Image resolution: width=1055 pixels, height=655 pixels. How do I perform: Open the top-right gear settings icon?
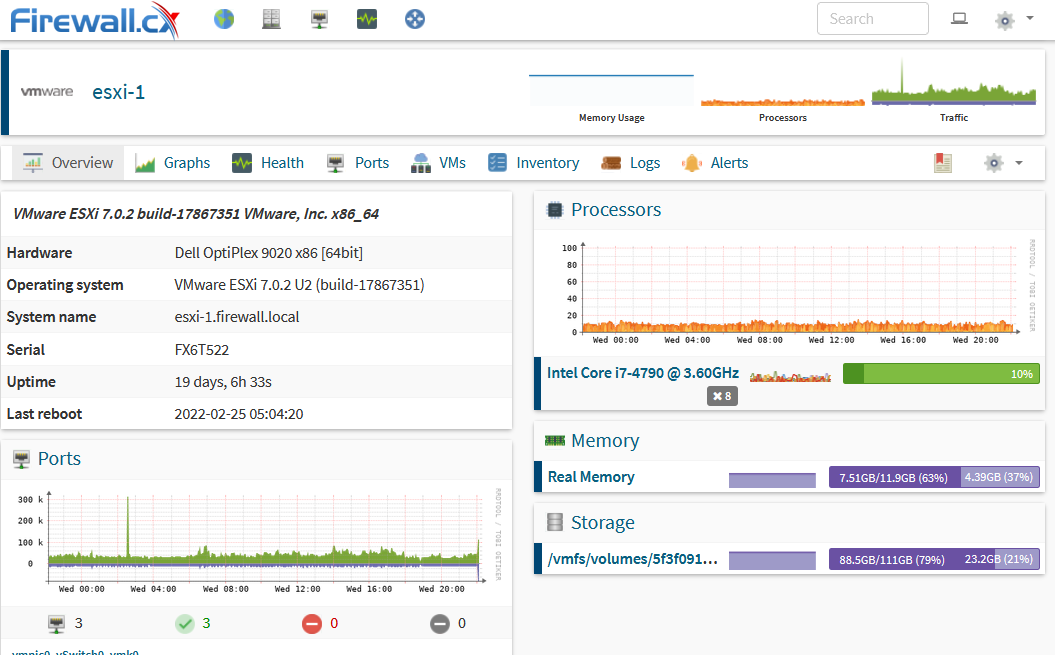coord(1005,20)
